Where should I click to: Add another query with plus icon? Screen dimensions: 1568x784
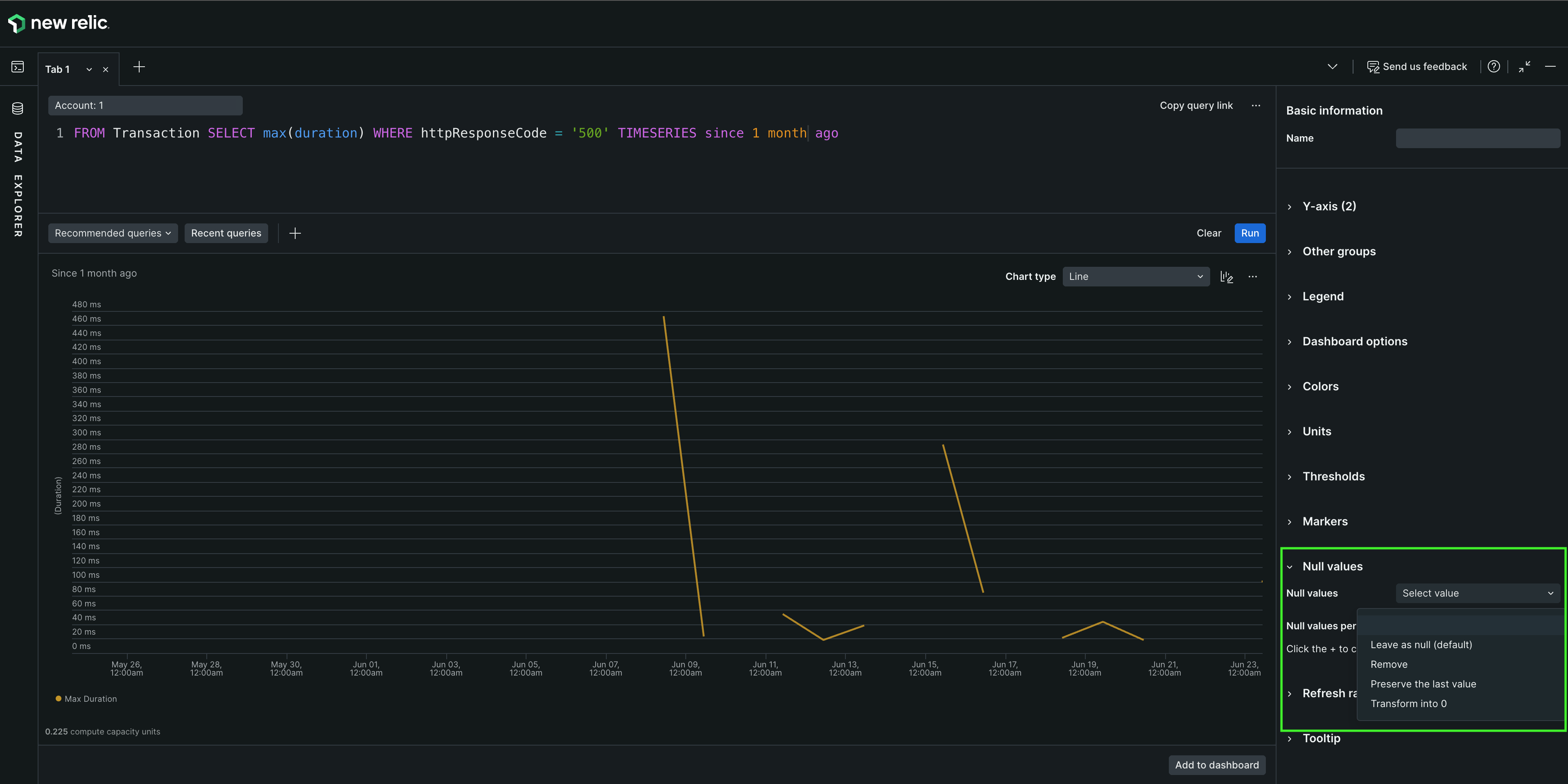295,233
